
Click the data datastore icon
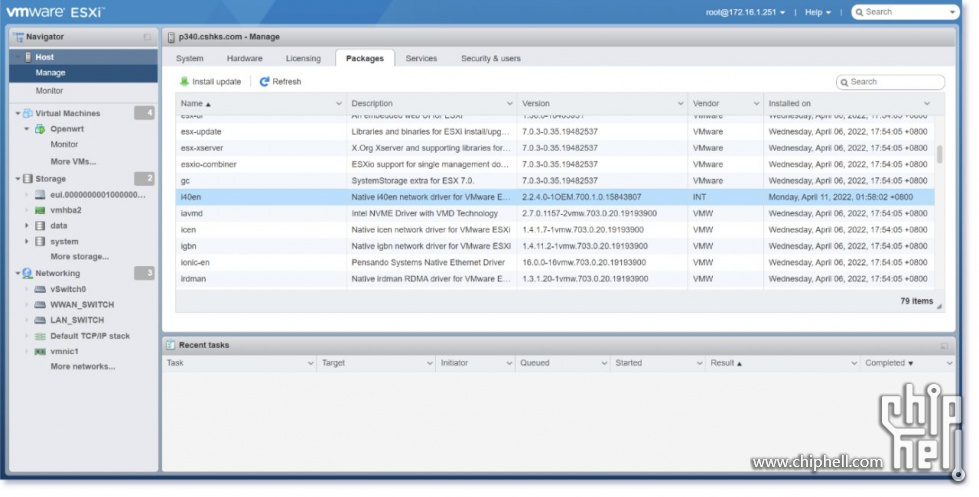click(x=40, y=226)
